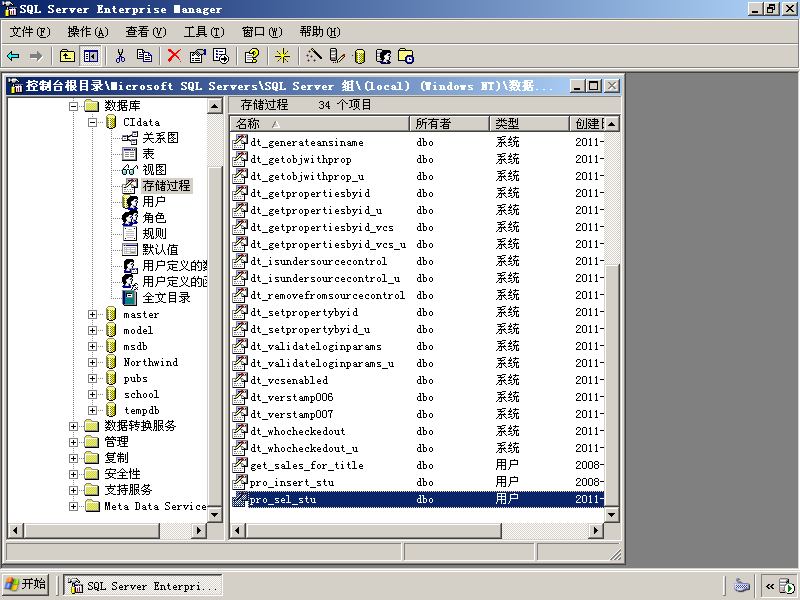Select stored procedure pro_insert_stu
800x600 pixels.
292,483
